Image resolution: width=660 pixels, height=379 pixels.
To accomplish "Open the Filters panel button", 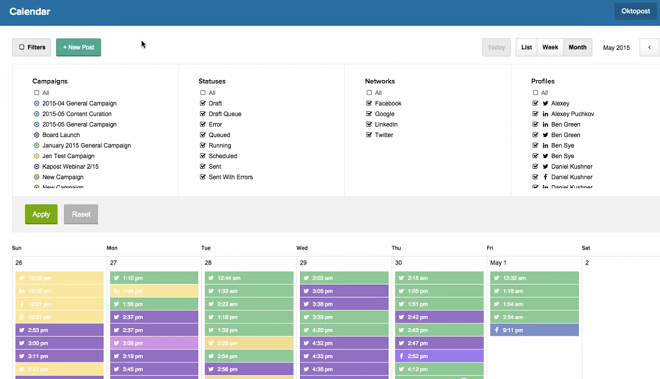I will (32, 47).
